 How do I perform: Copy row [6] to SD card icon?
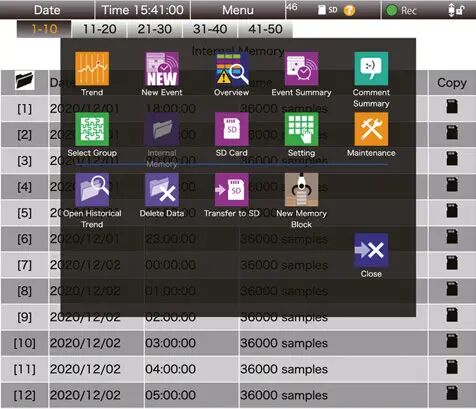[x=452, y=237]
